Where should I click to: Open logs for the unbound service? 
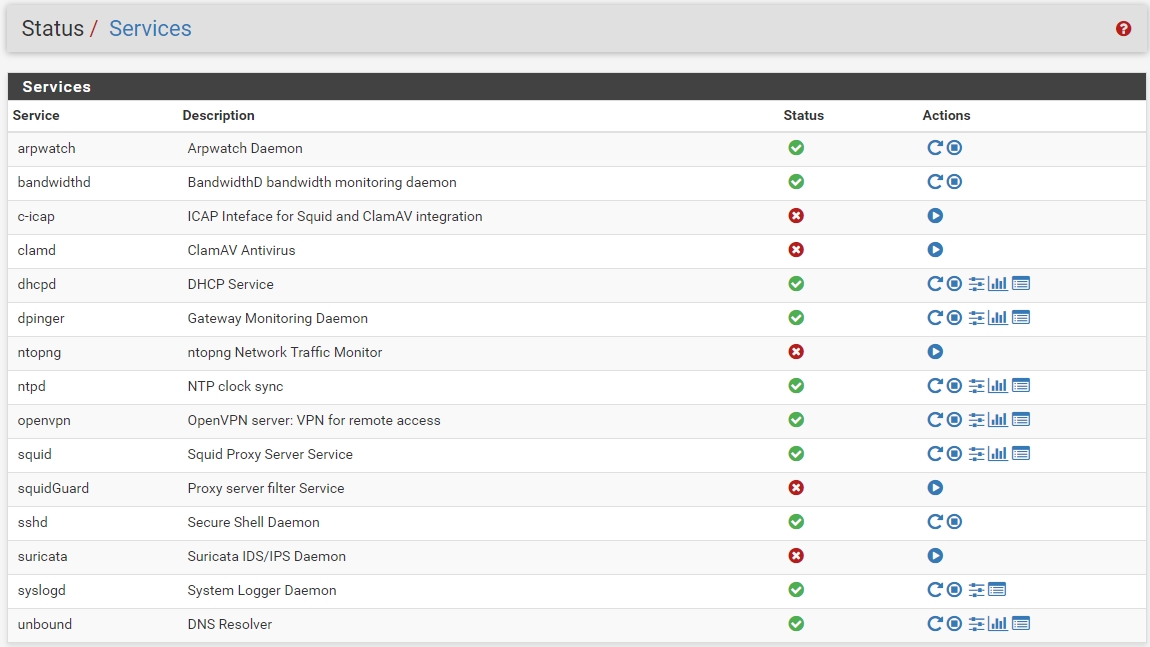click(x=1021, y=624)
